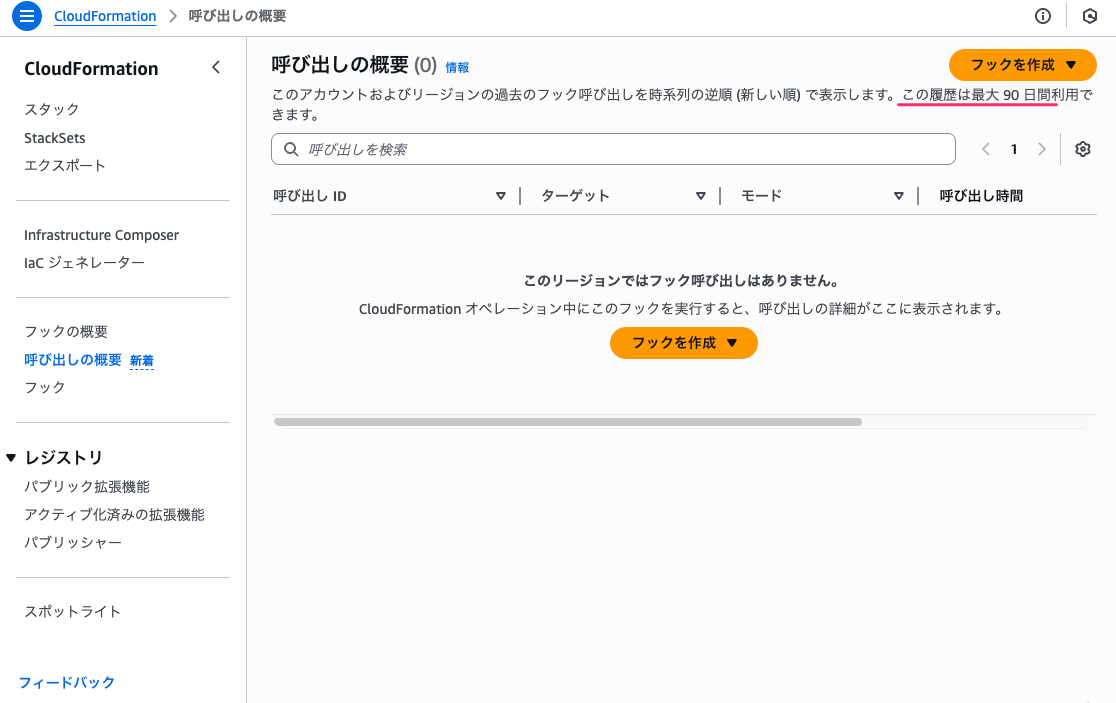Click the horizontal table scrollbar

pos(568,422)
